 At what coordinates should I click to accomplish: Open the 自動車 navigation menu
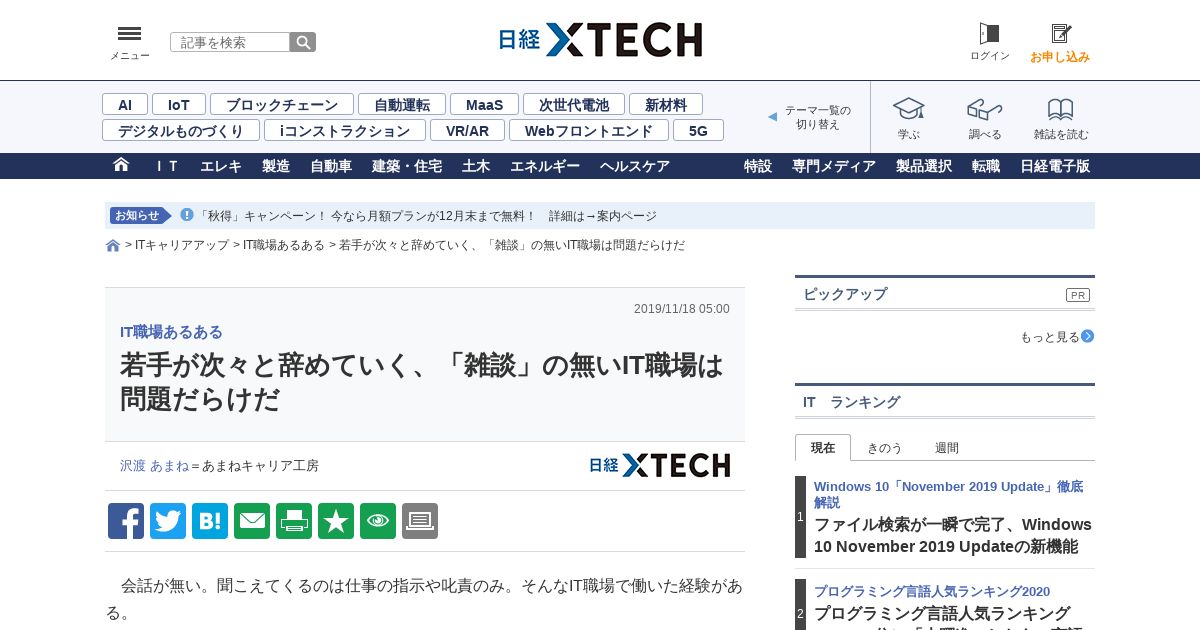[x=331, y=166]
